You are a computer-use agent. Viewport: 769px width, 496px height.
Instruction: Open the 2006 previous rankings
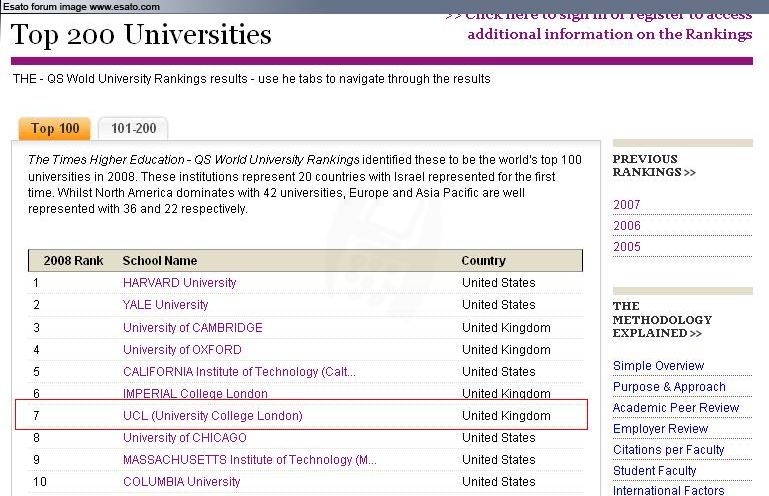tap(627, 226)
